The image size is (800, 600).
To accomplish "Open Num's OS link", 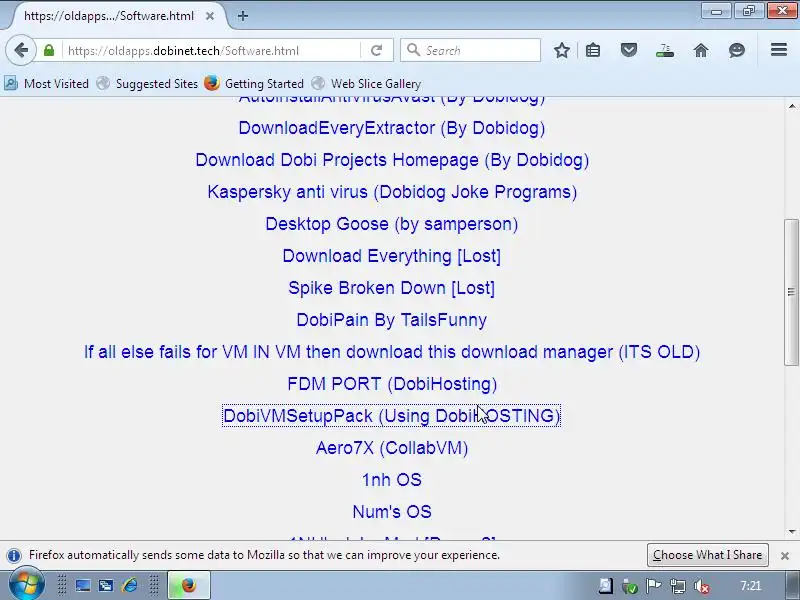I will 392,512.
